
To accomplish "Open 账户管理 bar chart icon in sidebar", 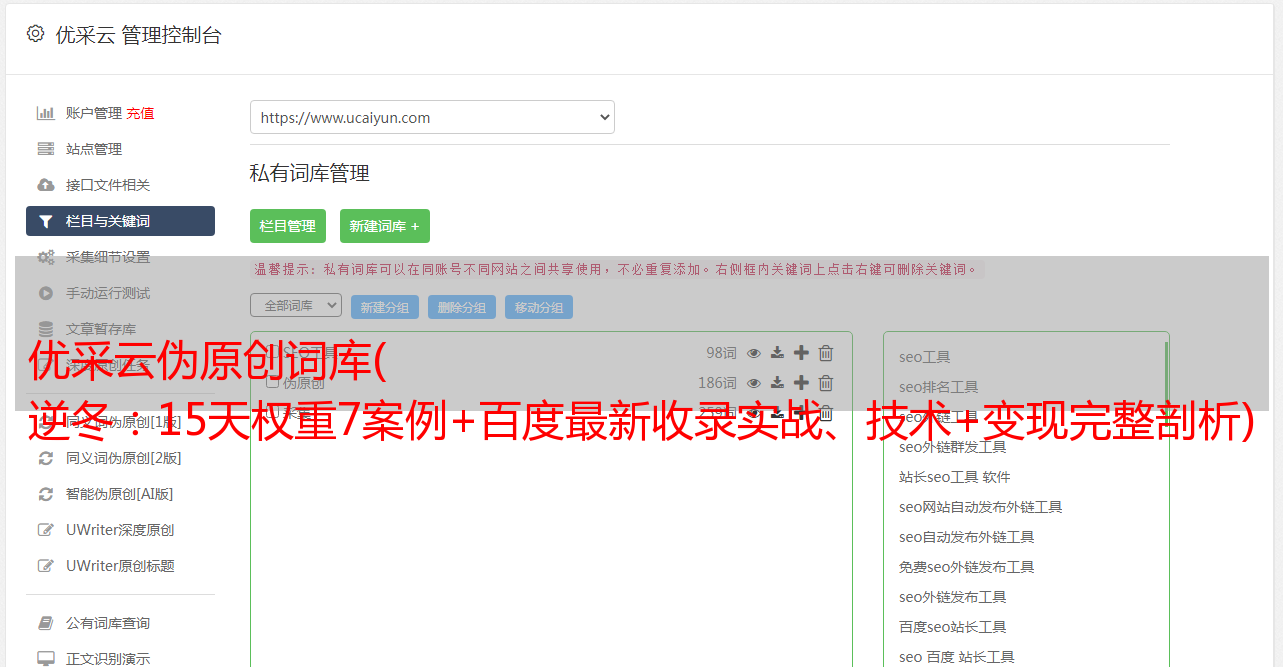I will click(46, 113).
